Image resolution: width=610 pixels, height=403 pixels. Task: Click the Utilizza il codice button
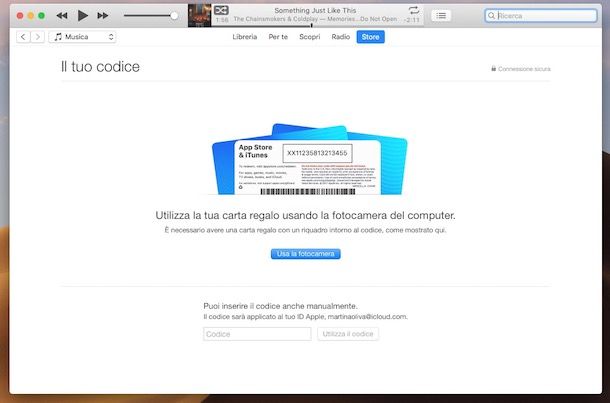pos(348,334)
